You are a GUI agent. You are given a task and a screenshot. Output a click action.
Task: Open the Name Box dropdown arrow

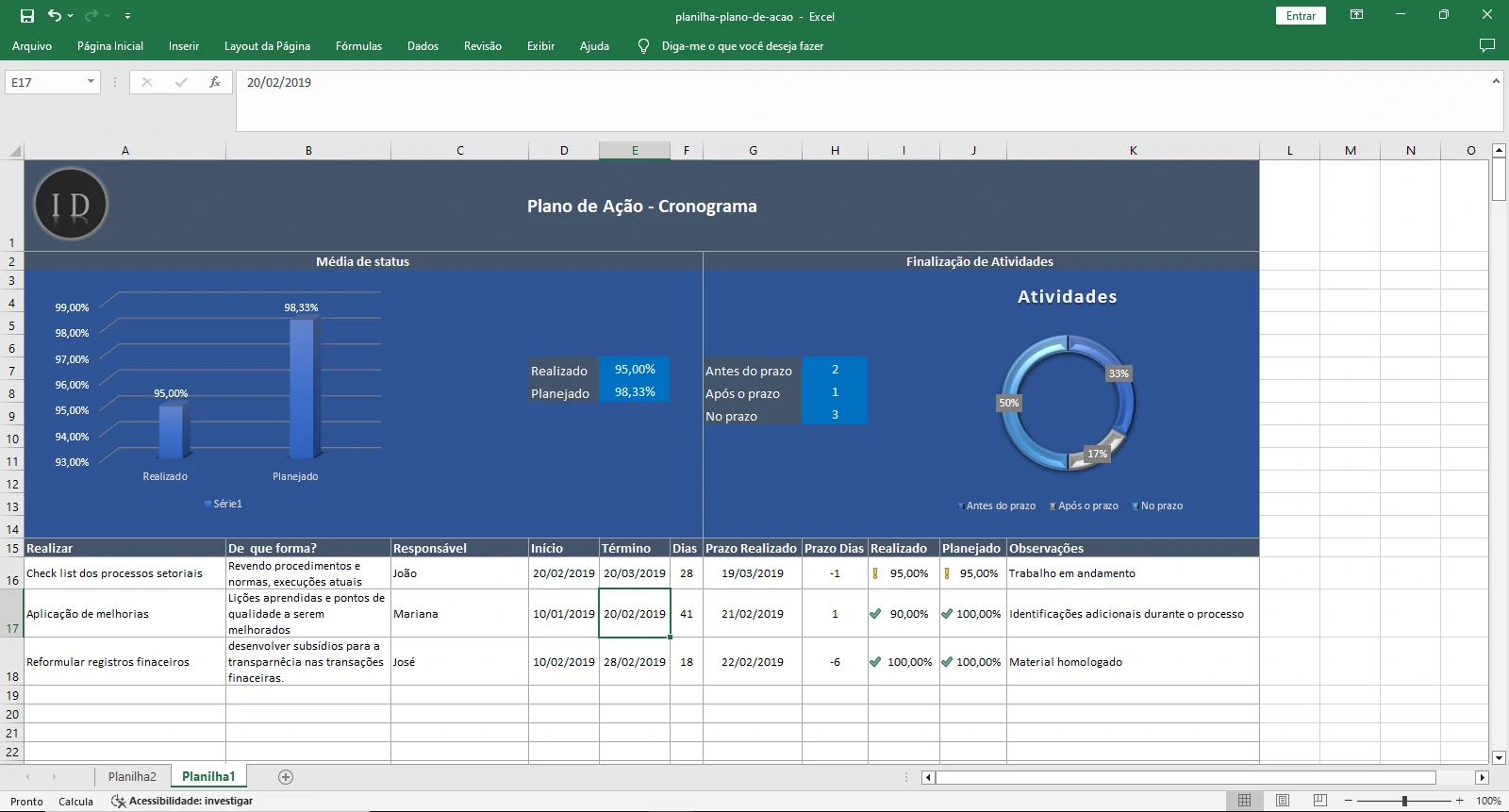tap(91, 82)
